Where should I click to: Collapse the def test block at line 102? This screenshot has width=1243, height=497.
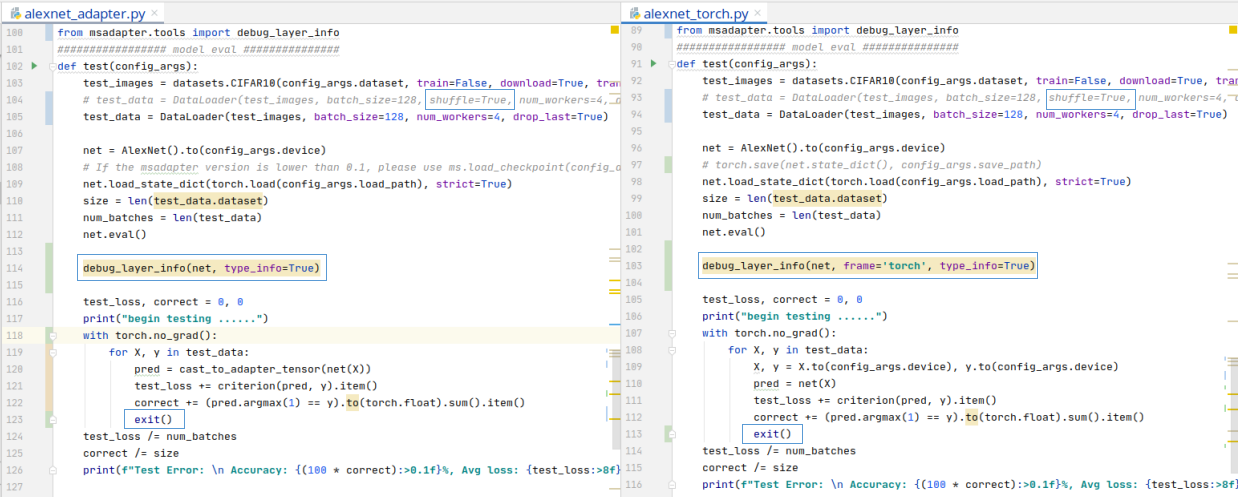(52, 66)
